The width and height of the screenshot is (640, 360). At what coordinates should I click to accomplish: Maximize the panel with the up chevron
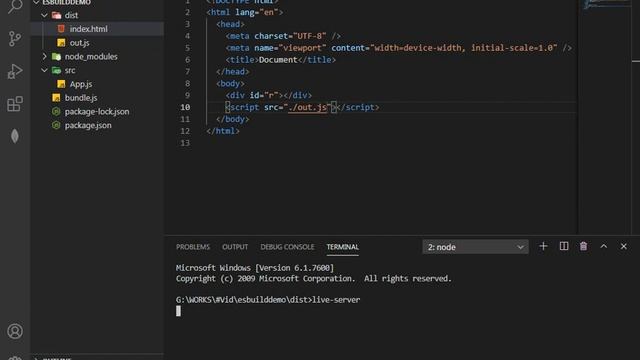(x=604, y=247)
